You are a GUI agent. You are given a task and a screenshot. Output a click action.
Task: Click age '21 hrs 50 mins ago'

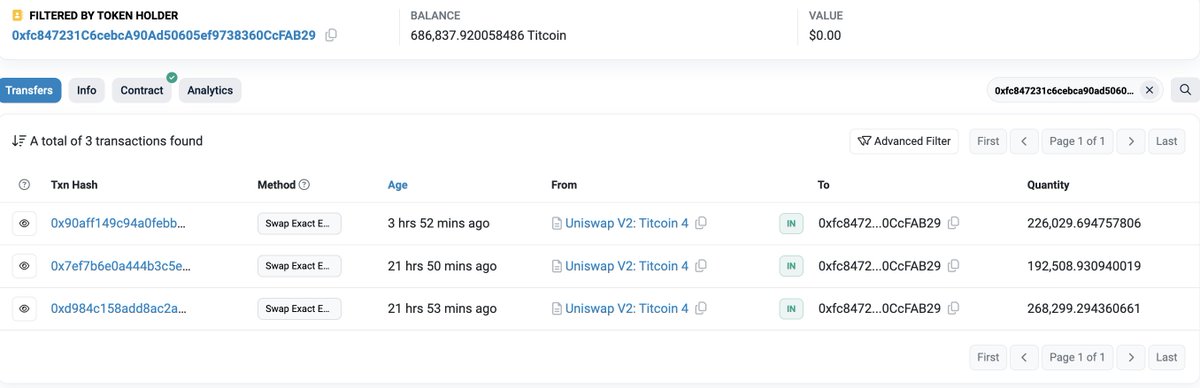tap(442, 266)
